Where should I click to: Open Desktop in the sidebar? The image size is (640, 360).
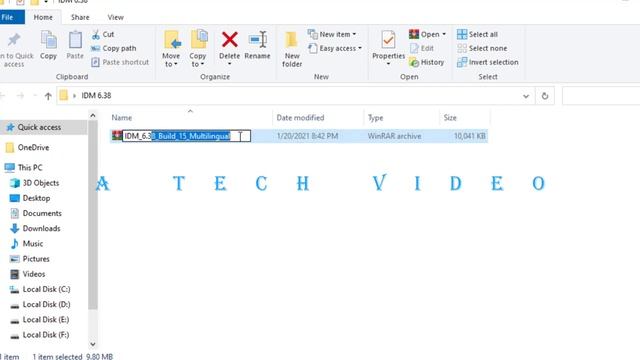click(36, 198)
